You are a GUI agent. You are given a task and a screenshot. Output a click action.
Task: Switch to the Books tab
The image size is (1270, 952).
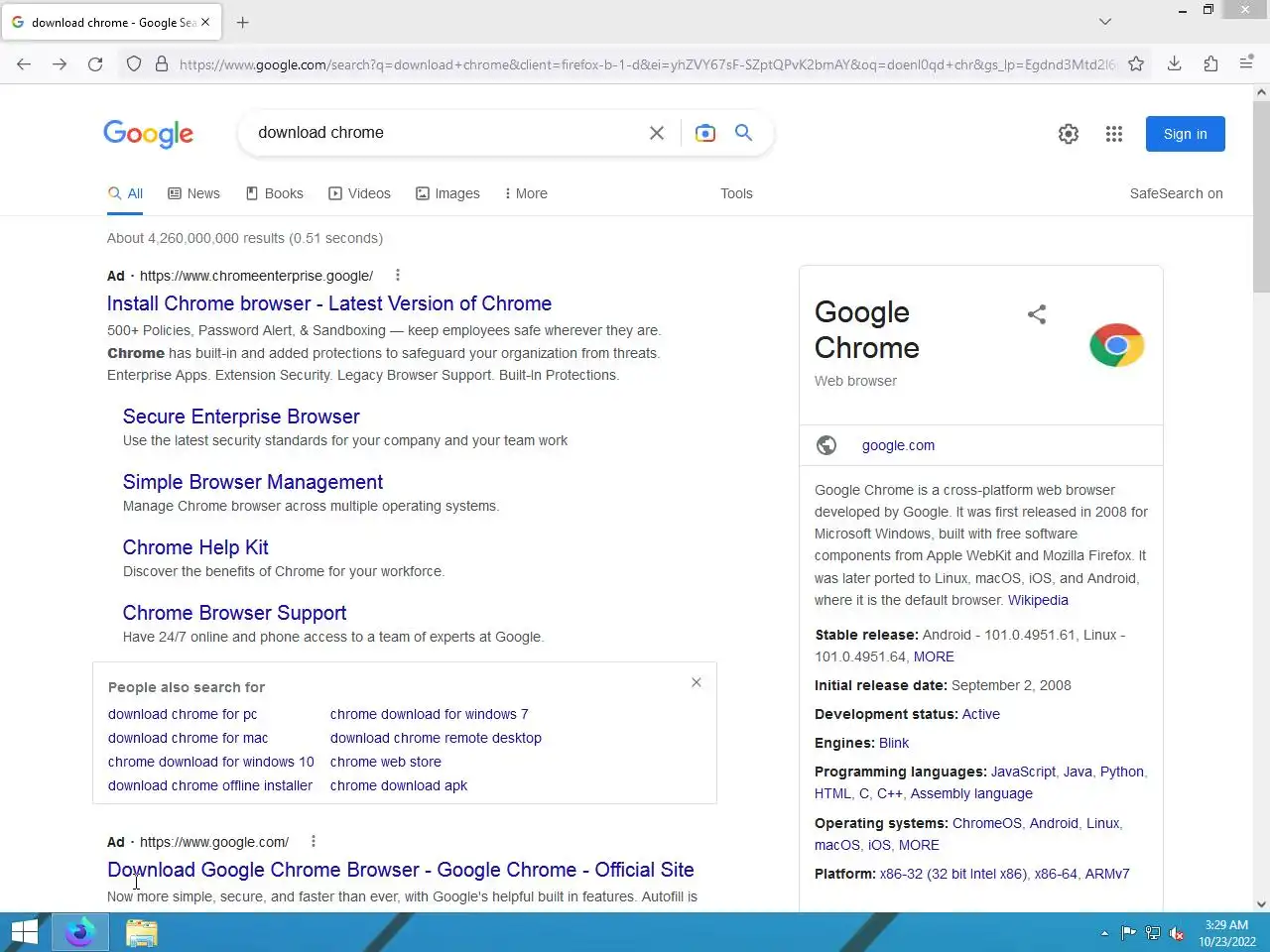pyautogui.click(x=275, y=193)
